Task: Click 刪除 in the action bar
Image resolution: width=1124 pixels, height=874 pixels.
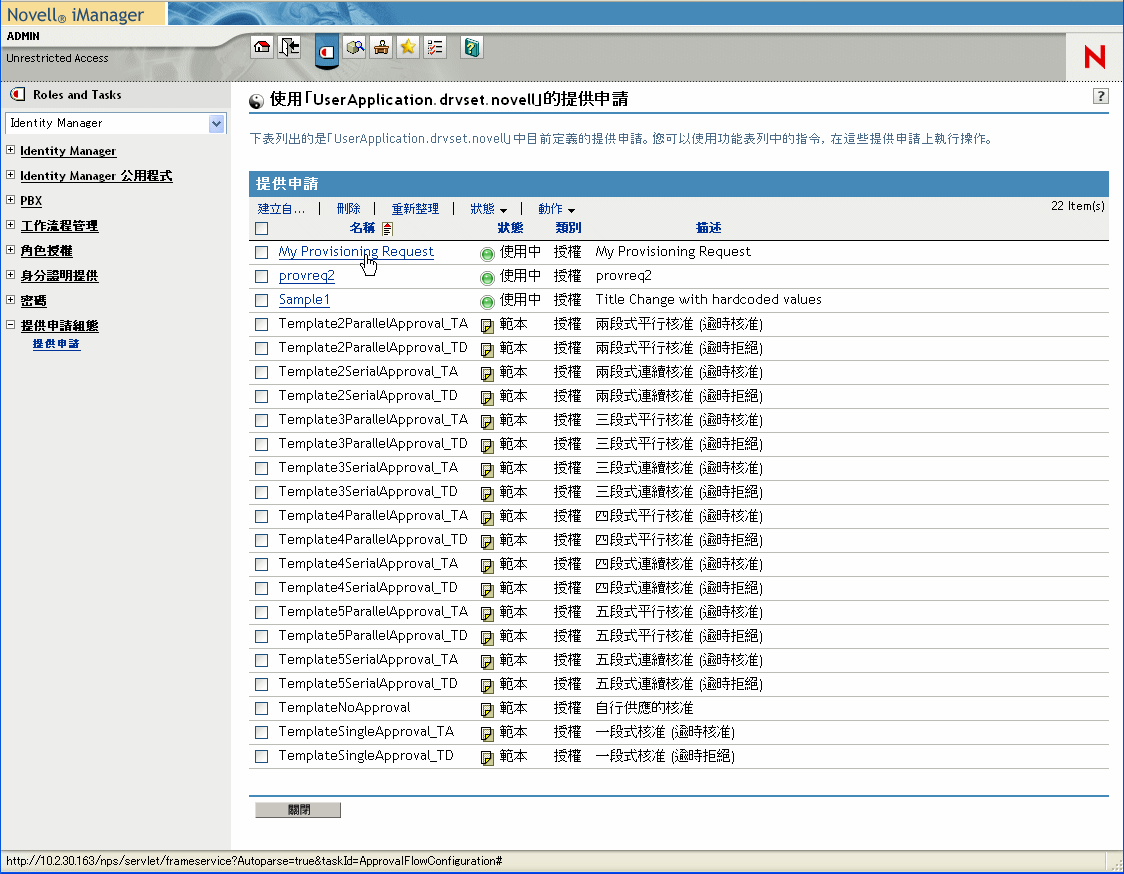Action: click(348, 209)
